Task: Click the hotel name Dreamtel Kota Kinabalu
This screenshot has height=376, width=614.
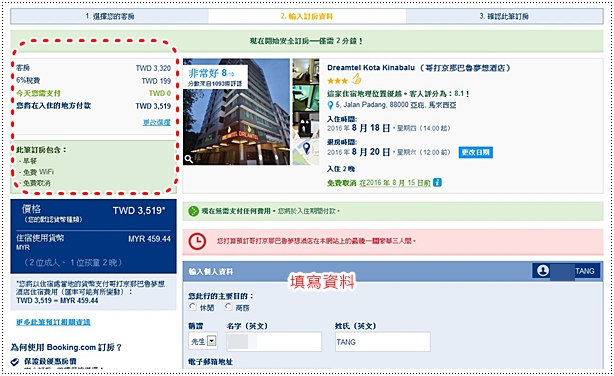Action: click(371, 68)
